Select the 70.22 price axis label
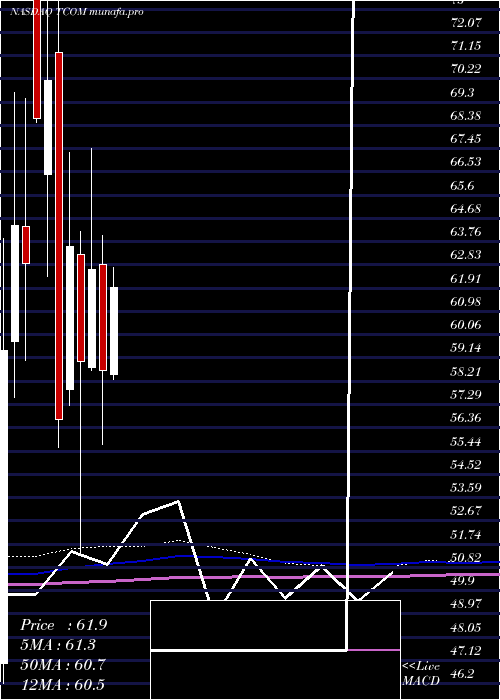The height and width of the screenshot is (700, 500). pyautogui.click(x=466, y=69)
